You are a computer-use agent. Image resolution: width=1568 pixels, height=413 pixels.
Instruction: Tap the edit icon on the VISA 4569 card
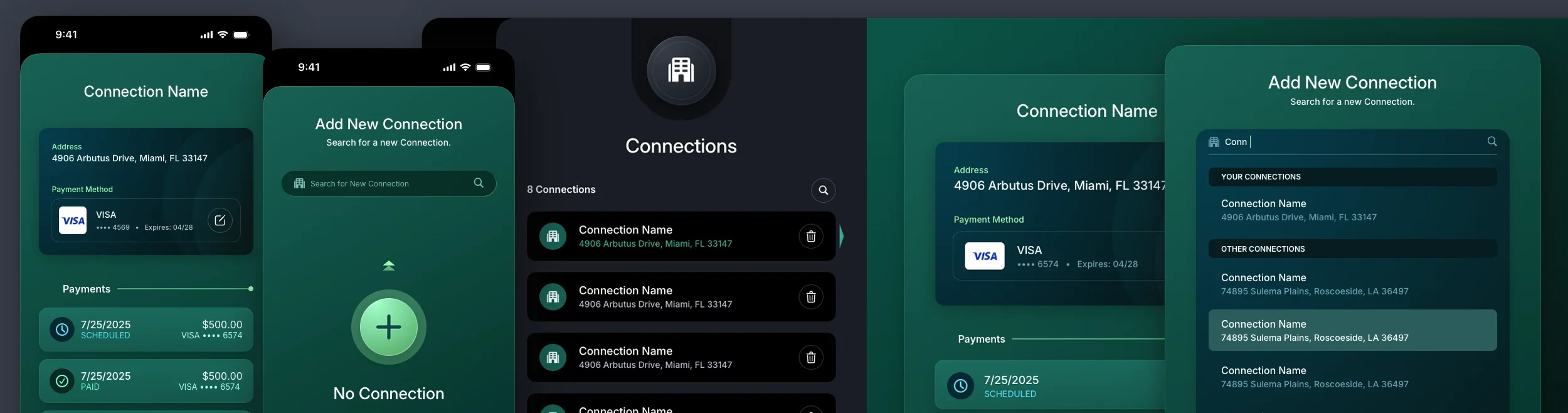click(x=220, y=220)
